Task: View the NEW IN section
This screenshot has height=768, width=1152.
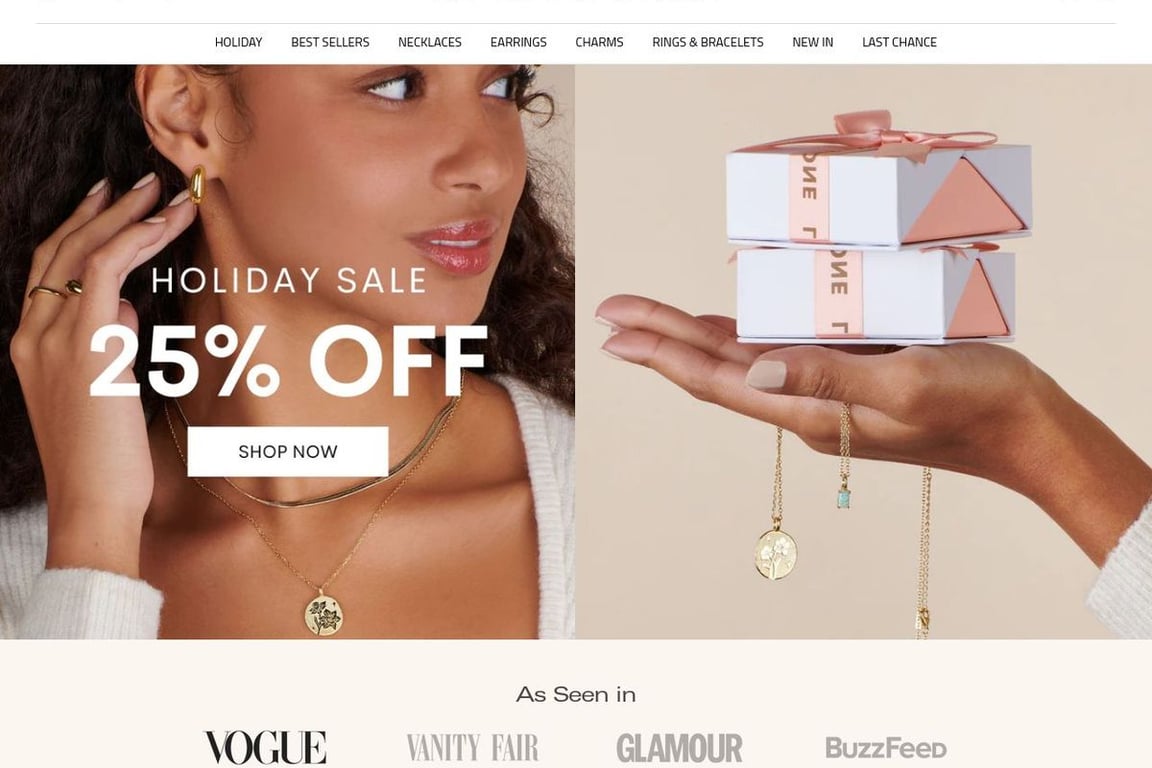Action: point(813,42)
